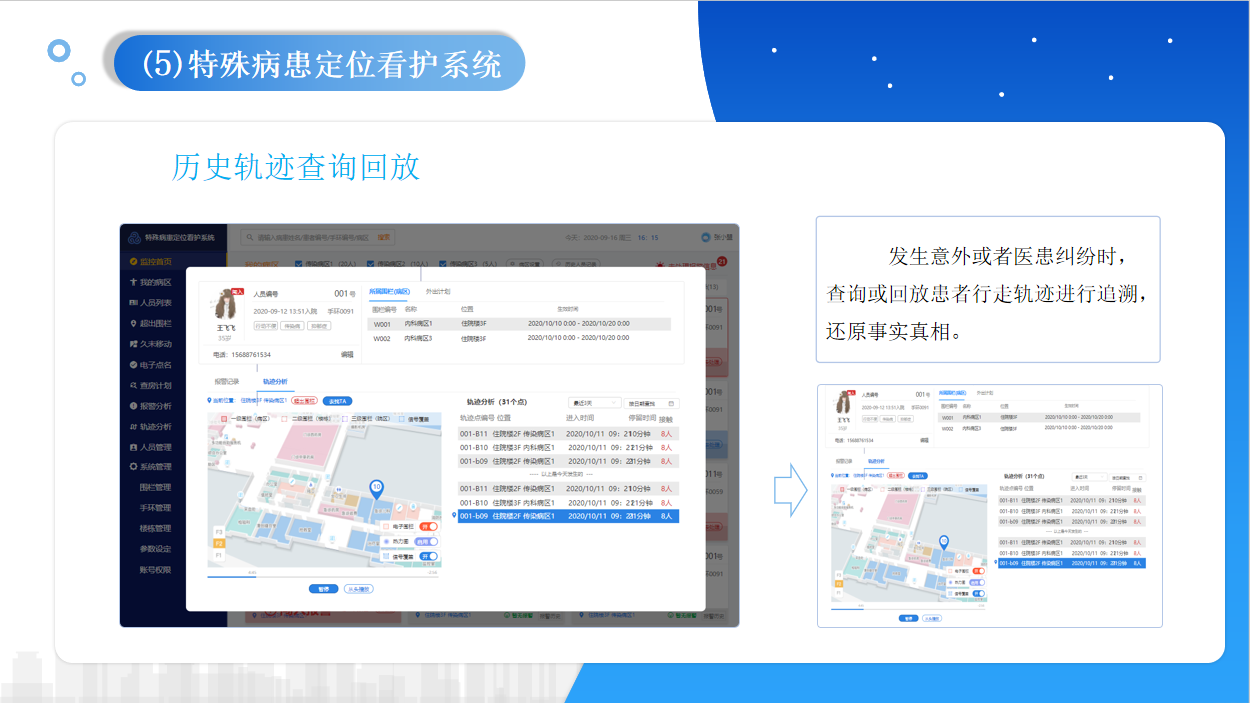Viewport: 1250px width, 703px height.
Task: Open the 参数设定 submenu item
Action: (155, 549)
